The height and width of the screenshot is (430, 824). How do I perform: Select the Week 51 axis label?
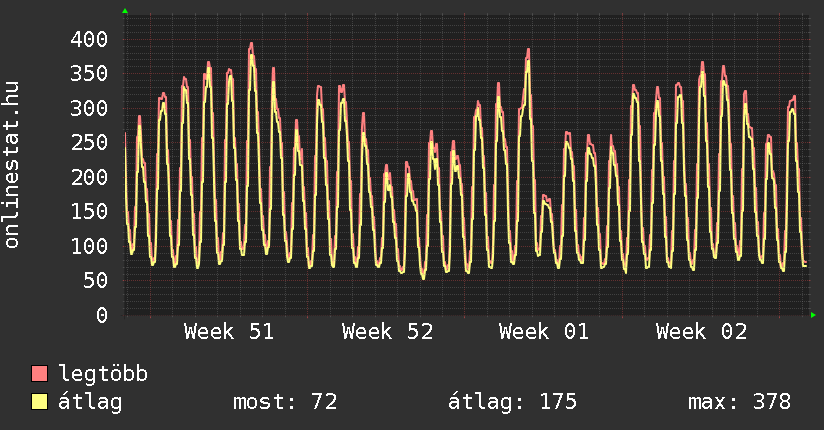tap(229, 332)
